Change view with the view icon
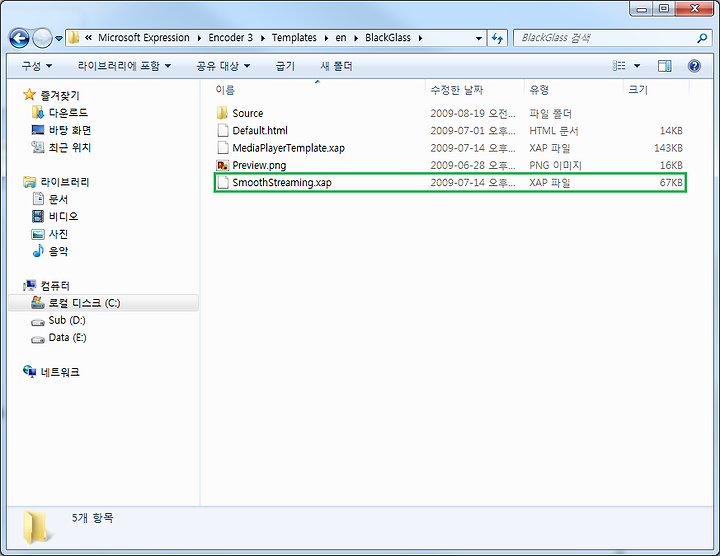 pos(619,66)
